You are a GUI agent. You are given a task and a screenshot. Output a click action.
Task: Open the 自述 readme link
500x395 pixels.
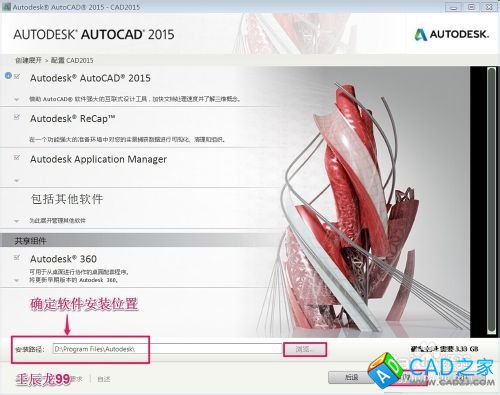coord(104,379)
